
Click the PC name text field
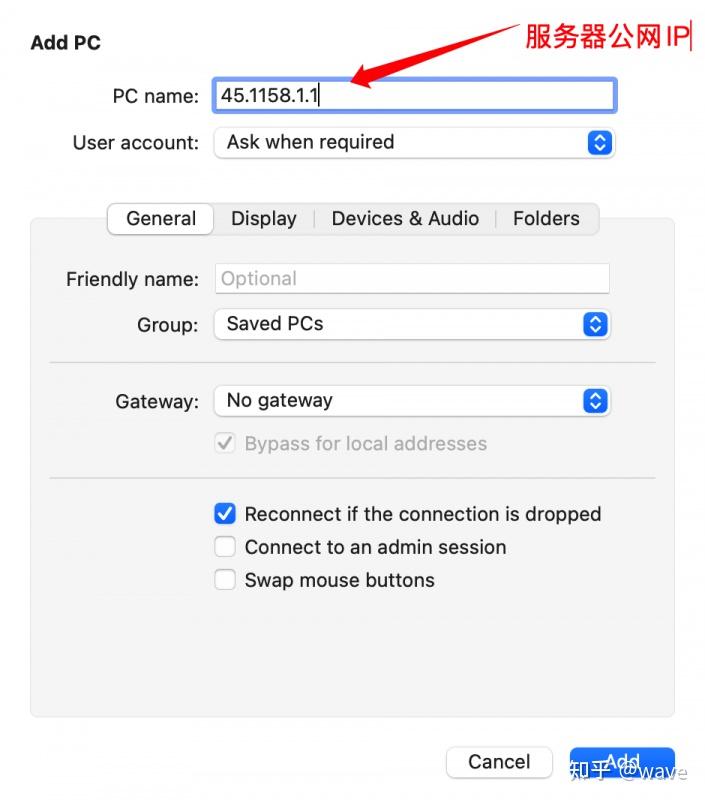point(413,96)
